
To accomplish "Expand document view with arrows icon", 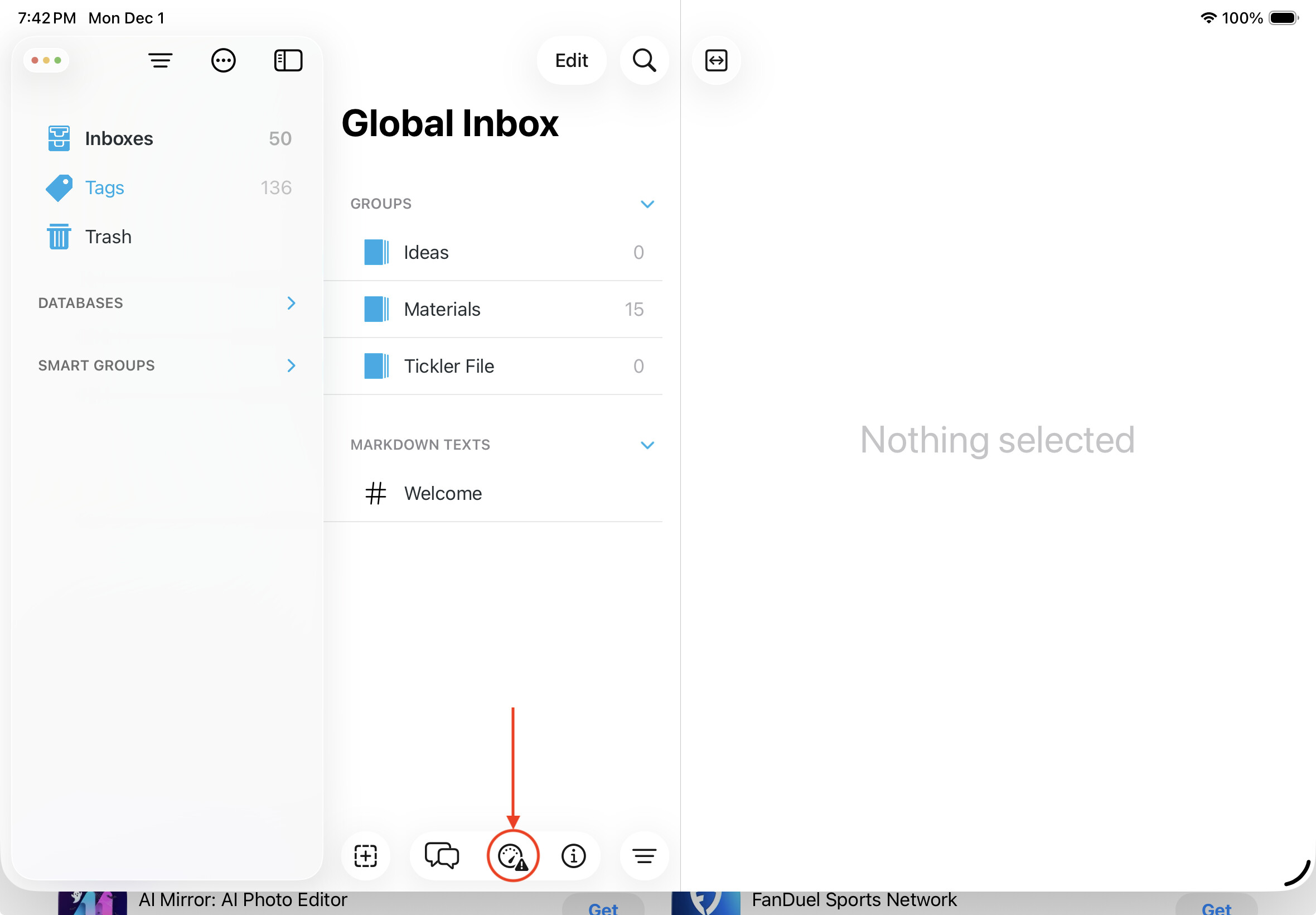I will pyautogui.click(x=716, y=60).
